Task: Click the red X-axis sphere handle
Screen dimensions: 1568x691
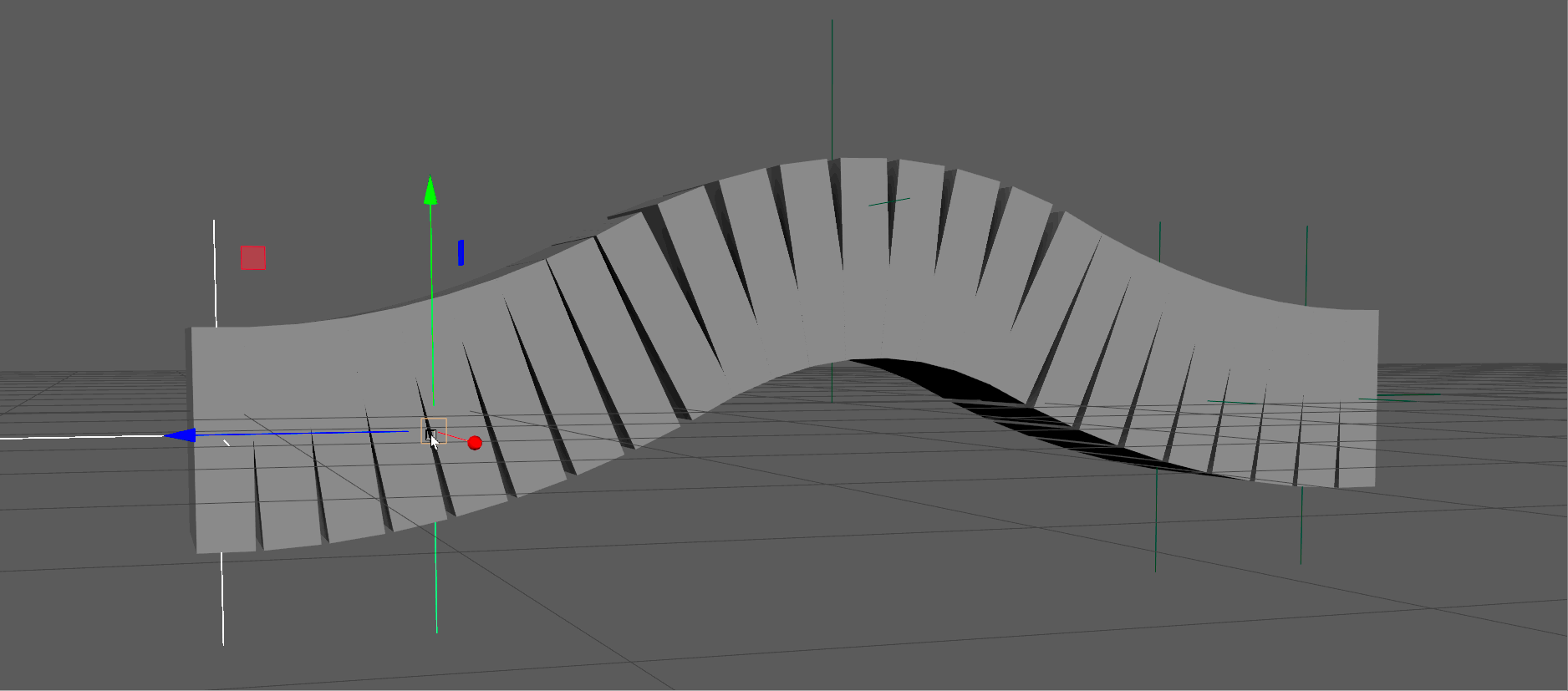Action: pos(475,443)
